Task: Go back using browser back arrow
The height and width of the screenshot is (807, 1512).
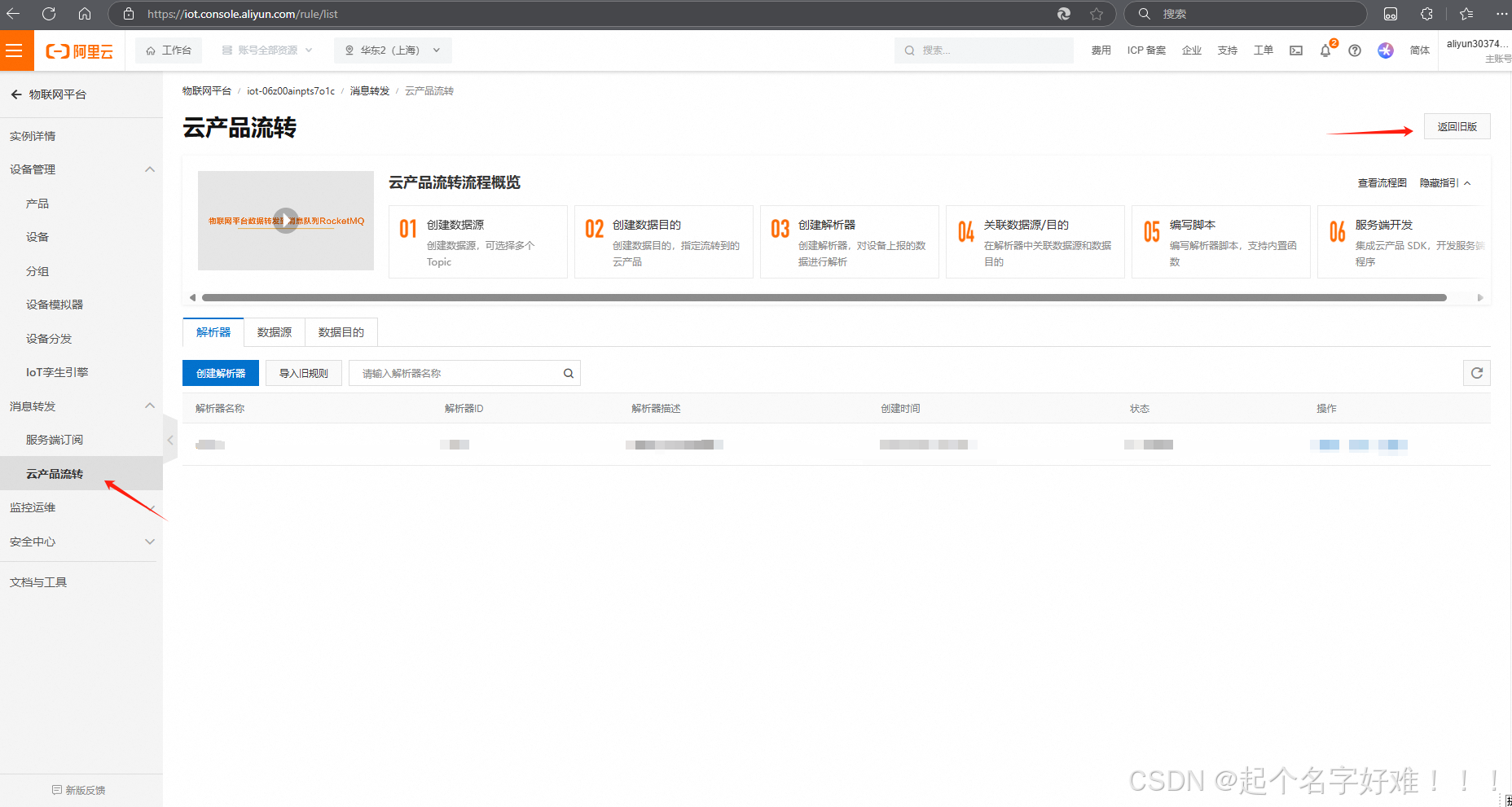Action: pos(13,14)
